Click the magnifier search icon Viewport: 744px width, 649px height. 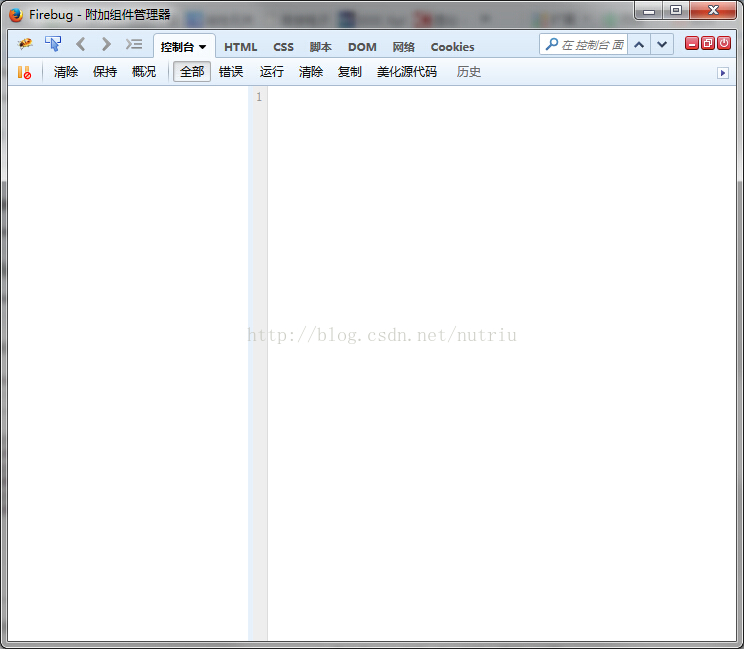tap(551, 45)
